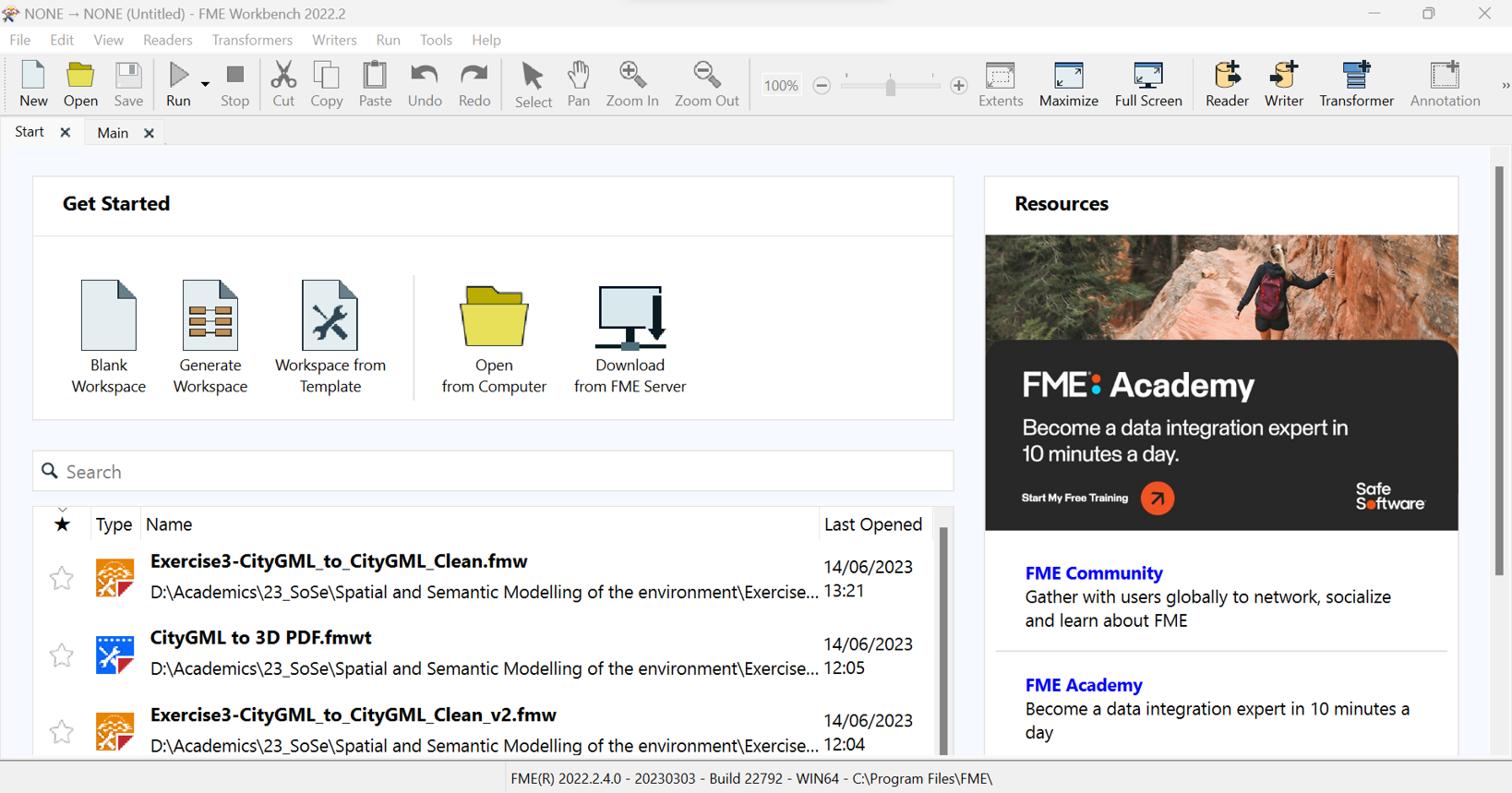
Task: Click the zoom slider minus button
Action: [x=822, y=86]
